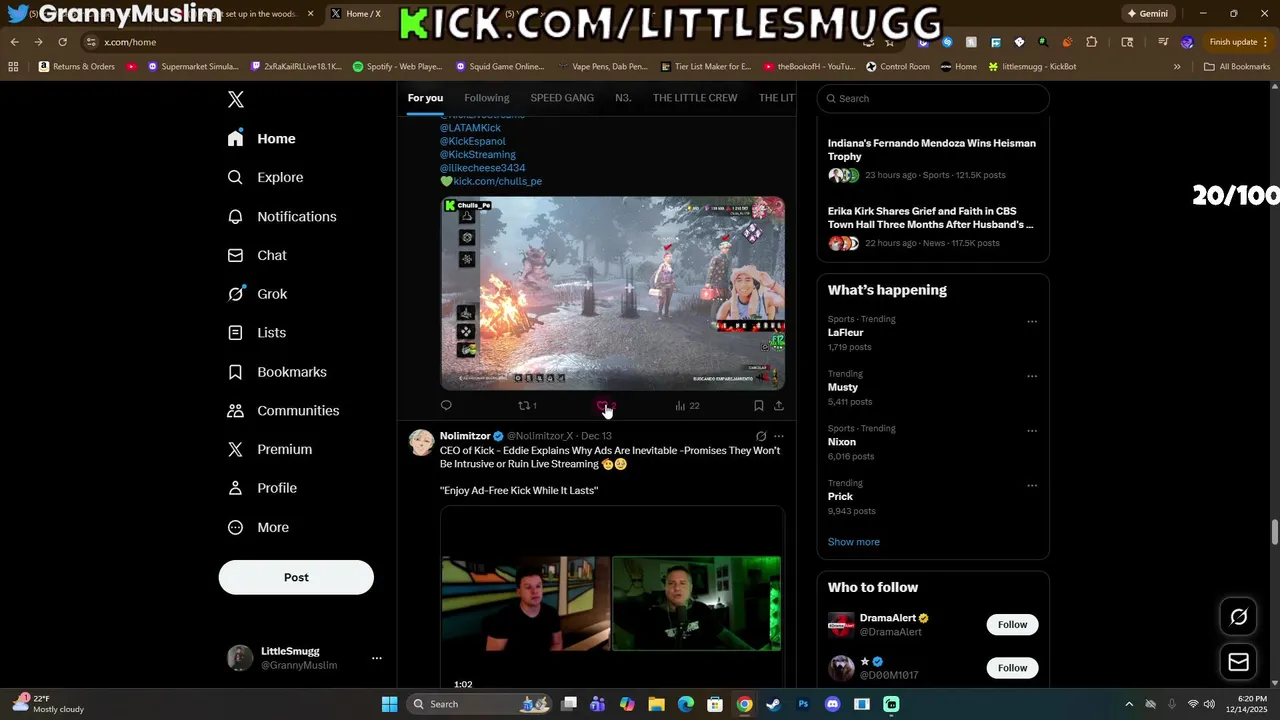Open the floating Grok button
This screenshot has height=720, width=1280.
tap(1238, 617)
